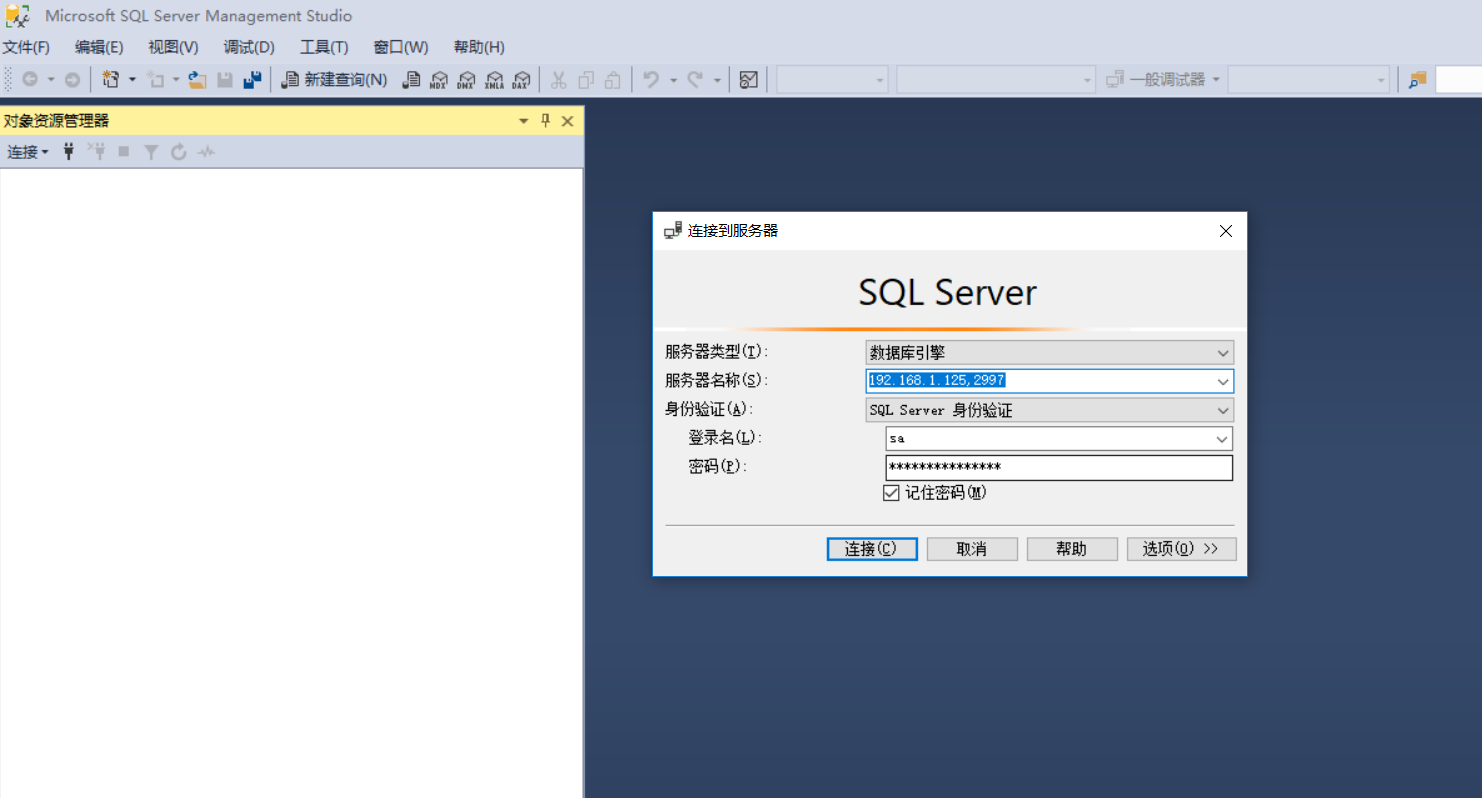Click the connect plug icon in Object Explorer
The image size is (1482, 798).
pyautogui.click(x=67, y=151)
